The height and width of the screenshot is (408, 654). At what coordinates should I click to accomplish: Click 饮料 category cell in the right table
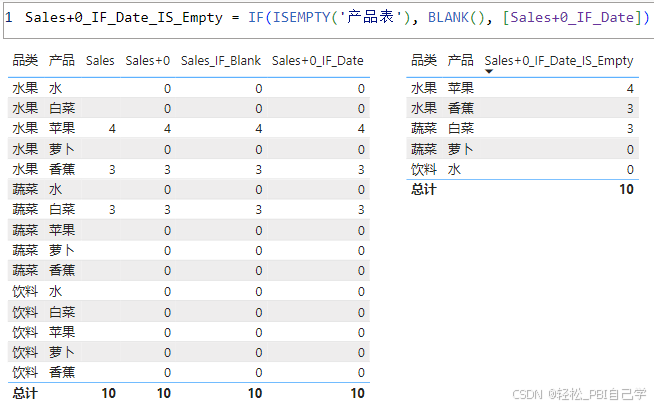(424, 169)
